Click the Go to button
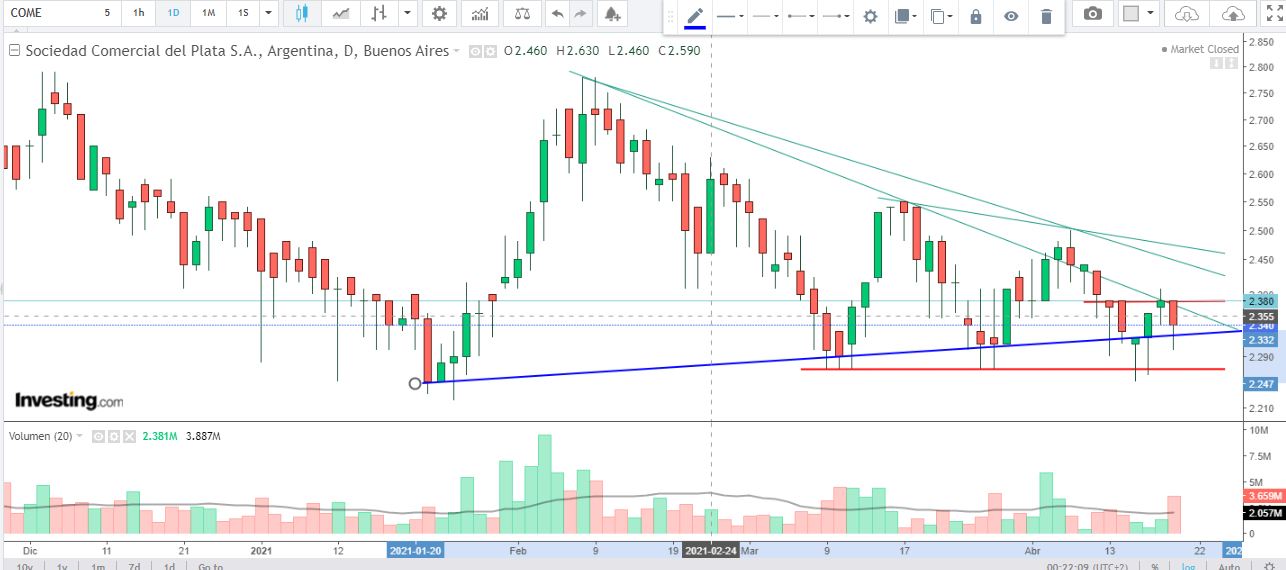This screenshot has height=570, width=1286. tap(210, 566)
